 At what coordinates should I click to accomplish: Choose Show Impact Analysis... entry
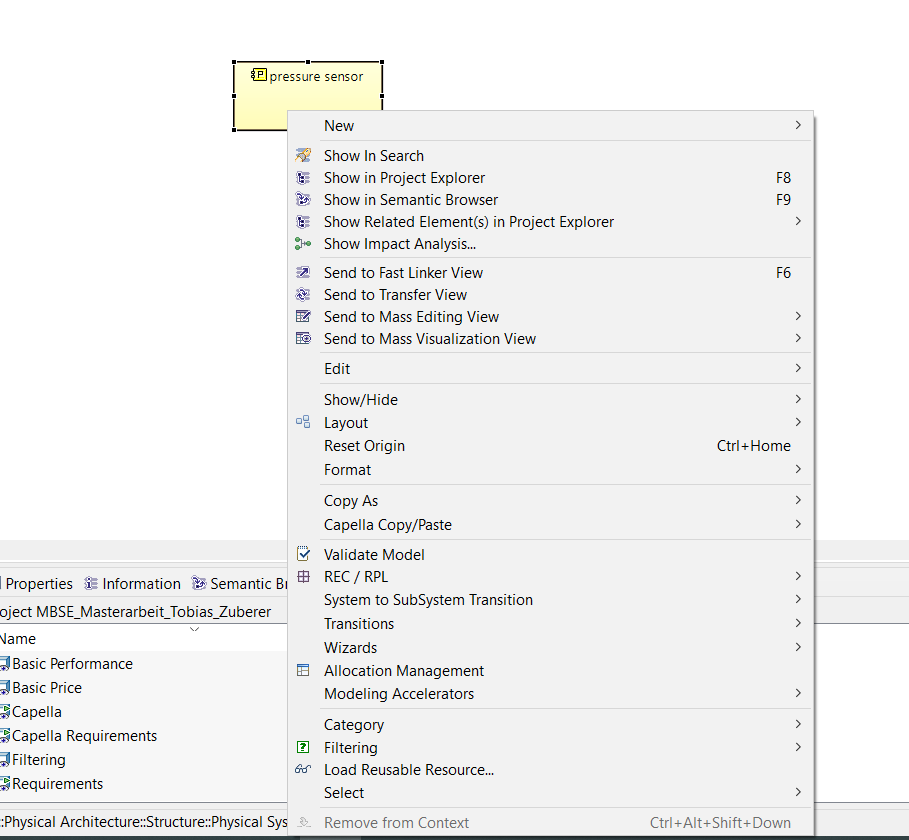(x=551, y=244)
